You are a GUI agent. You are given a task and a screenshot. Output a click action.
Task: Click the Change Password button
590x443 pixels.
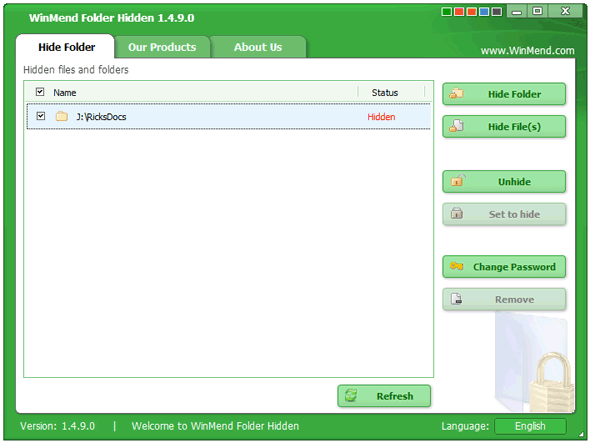tap(504, 266)
